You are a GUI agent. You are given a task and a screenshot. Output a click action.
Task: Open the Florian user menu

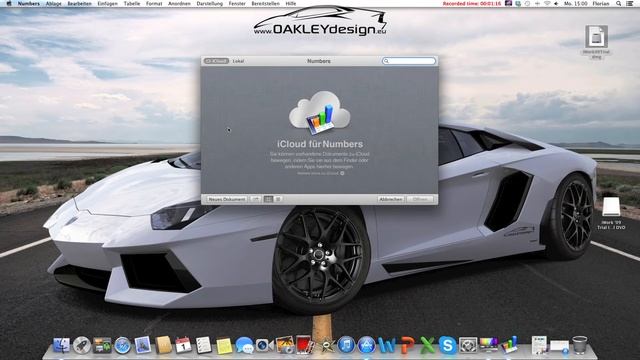pyautogui.click(x=600, y=3)
